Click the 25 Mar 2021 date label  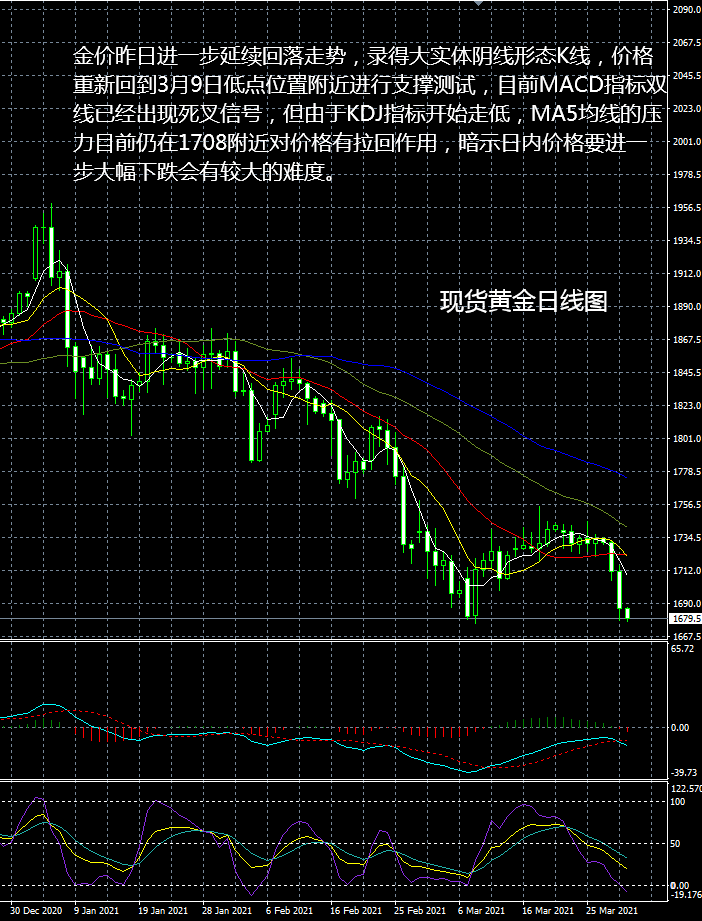[611, 911]
